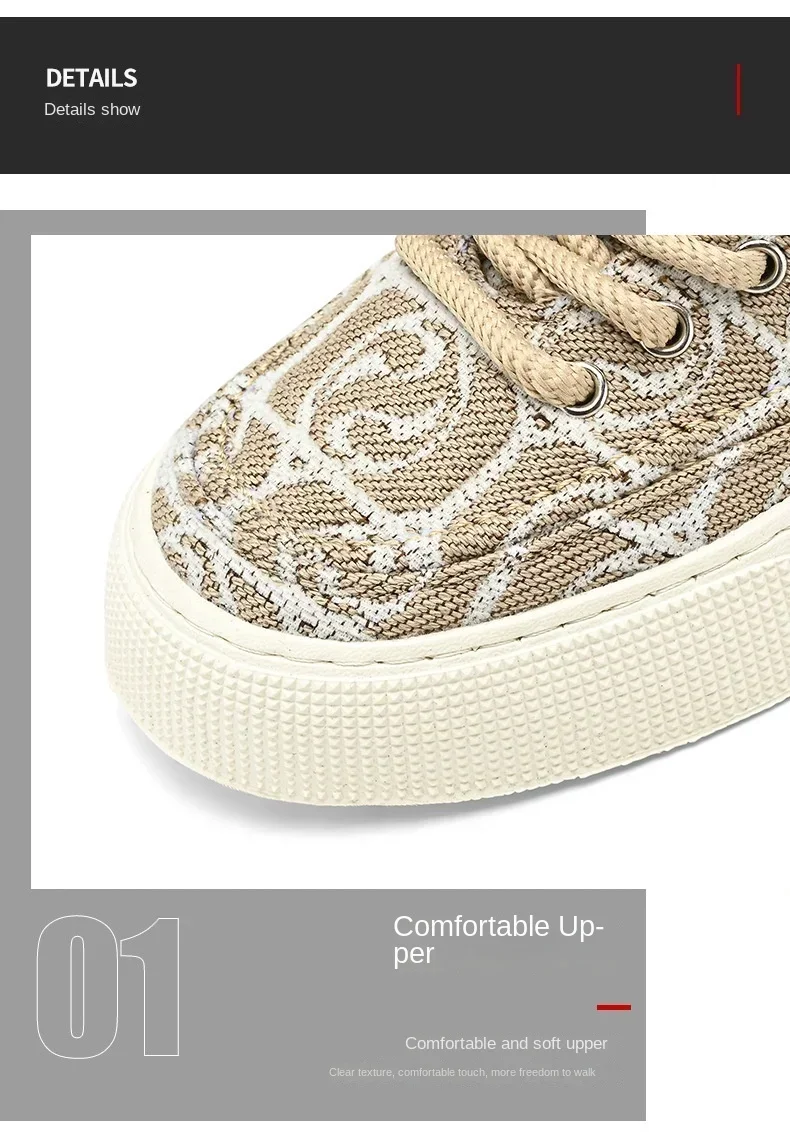Image resolution: width=790 pixels, height=1138 pixels.
Task: Click the DETAILS heading text
Action: [91, 78]
